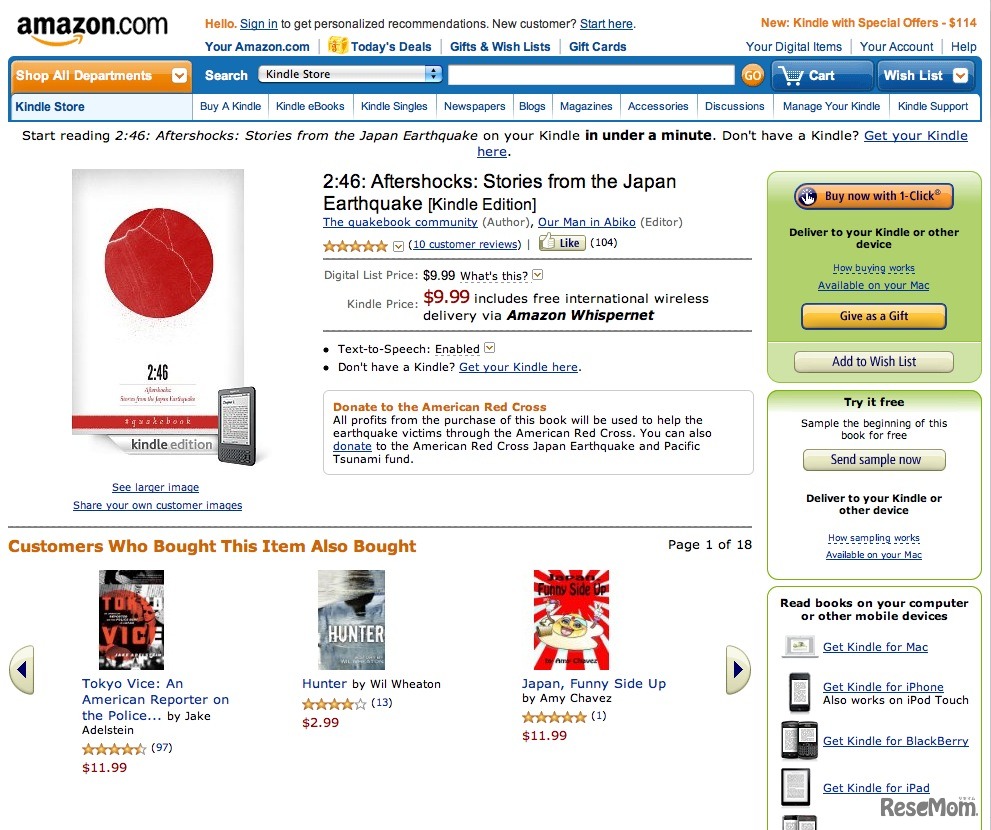Click the orange GO search button

(752, 75)
